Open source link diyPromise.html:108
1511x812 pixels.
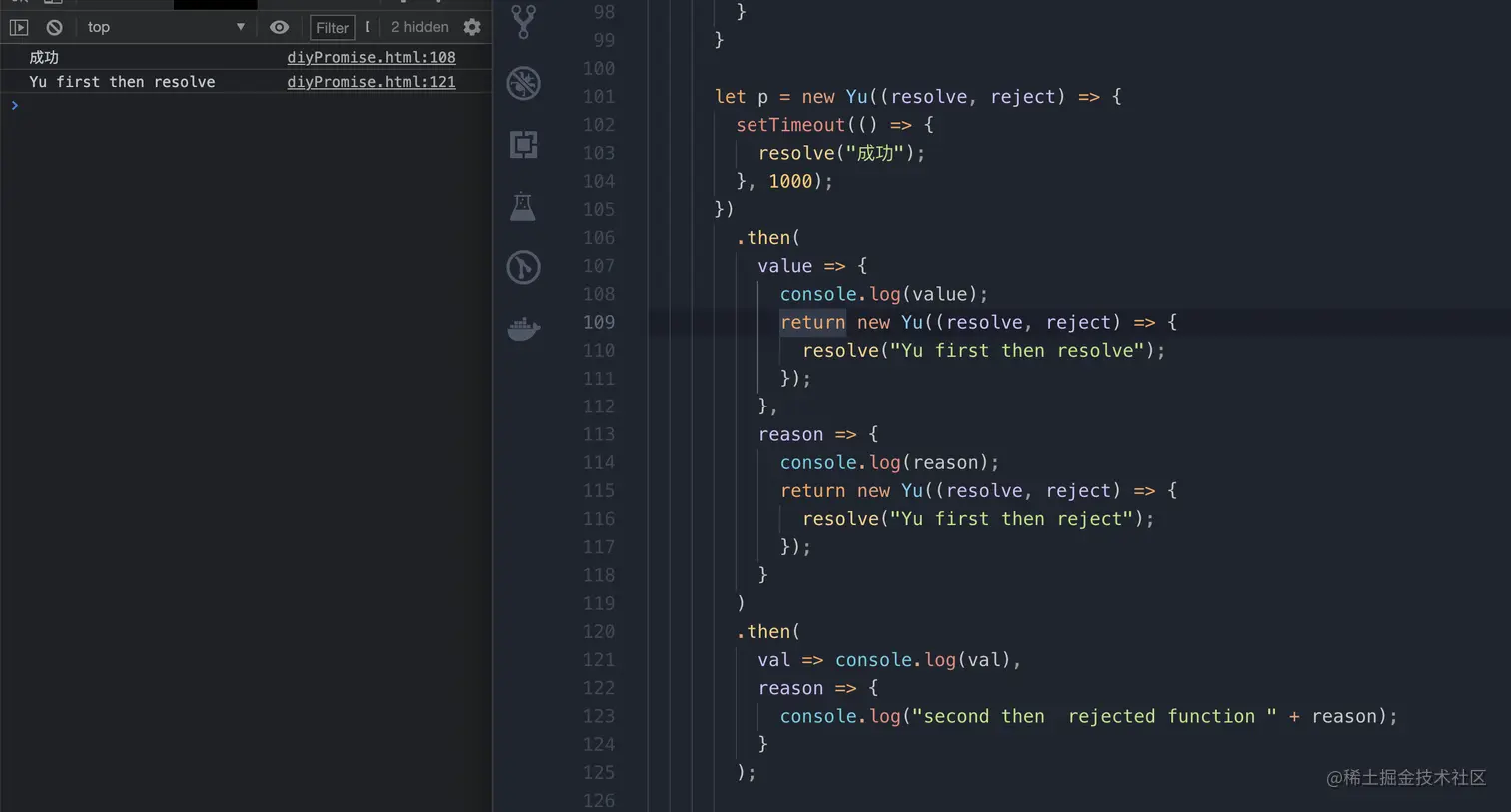(371, 58)
